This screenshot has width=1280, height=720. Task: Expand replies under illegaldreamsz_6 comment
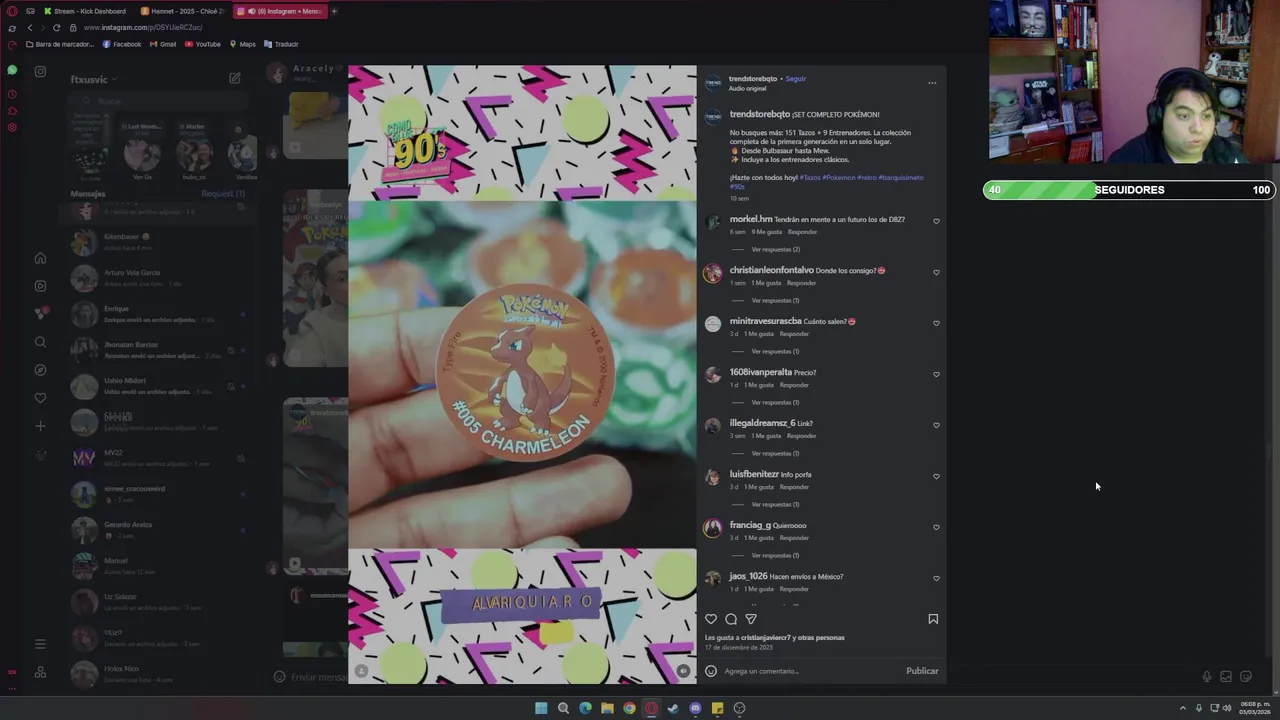pyautogui.click(x=775, y=453)
